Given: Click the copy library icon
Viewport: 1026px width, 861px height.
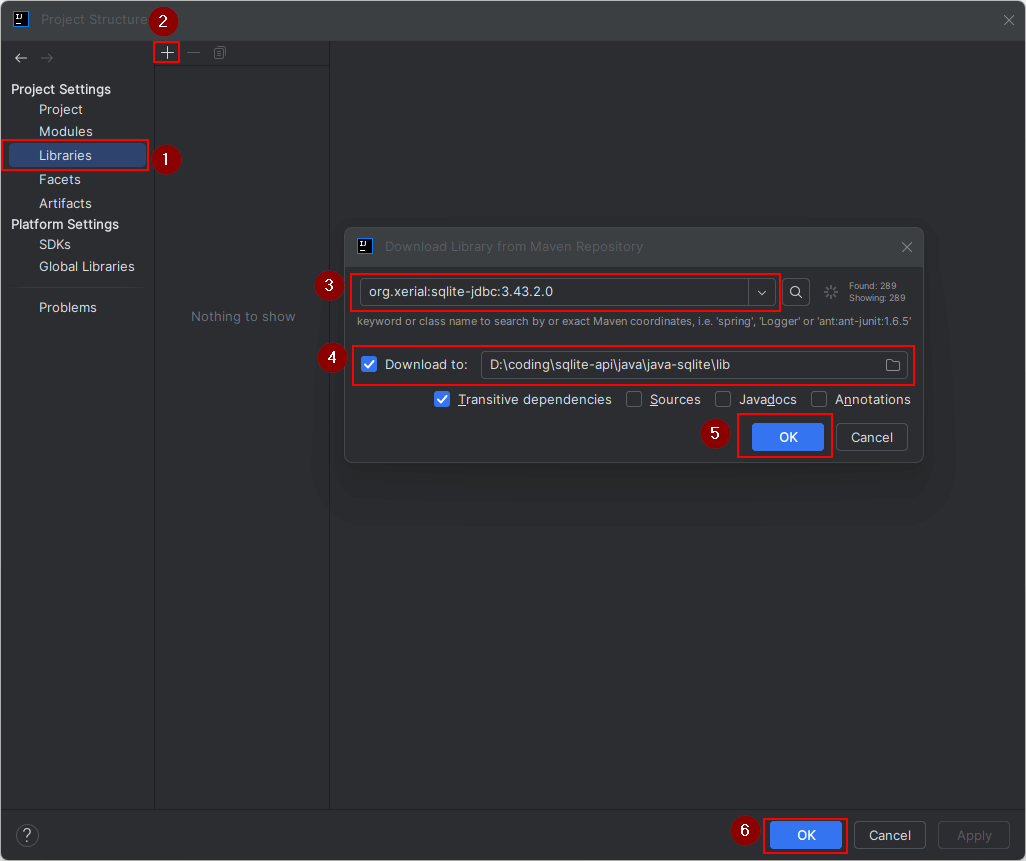Looking at the screenshot, I should pyautogui.click(x=220, y=53).
